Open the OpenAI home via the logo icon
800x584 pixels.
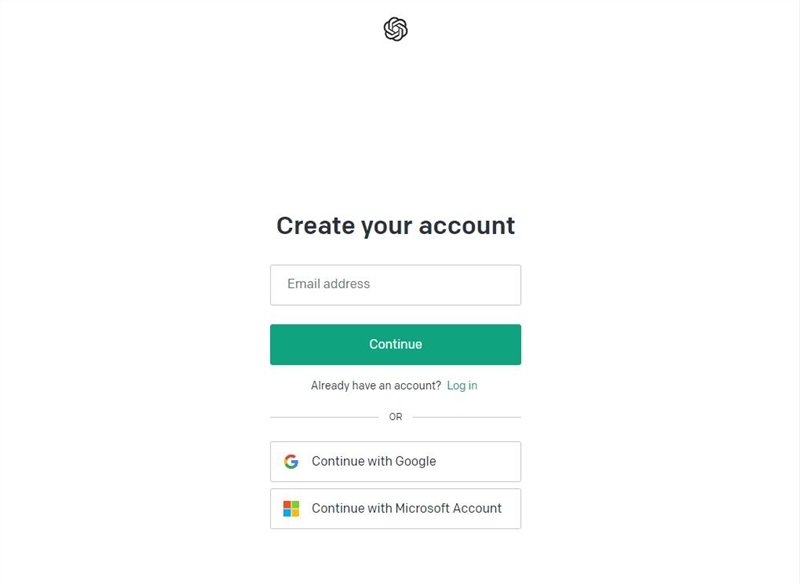coord(394,29)
